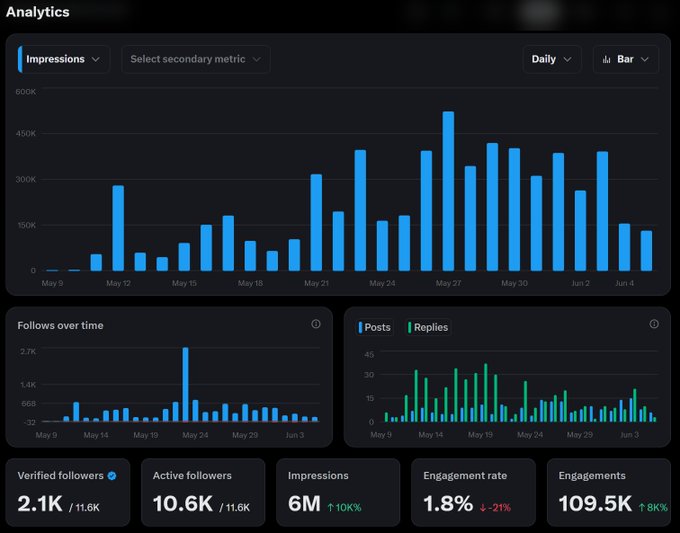Open the Bar chart type dropdown

click(x=626, y=59)
